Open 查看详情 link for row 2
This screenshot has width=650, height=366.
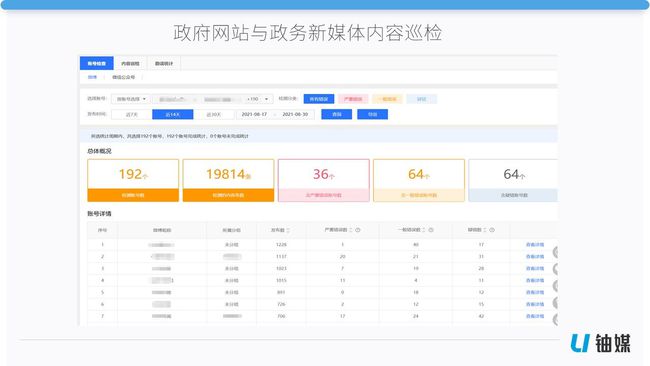click(535, 257)
